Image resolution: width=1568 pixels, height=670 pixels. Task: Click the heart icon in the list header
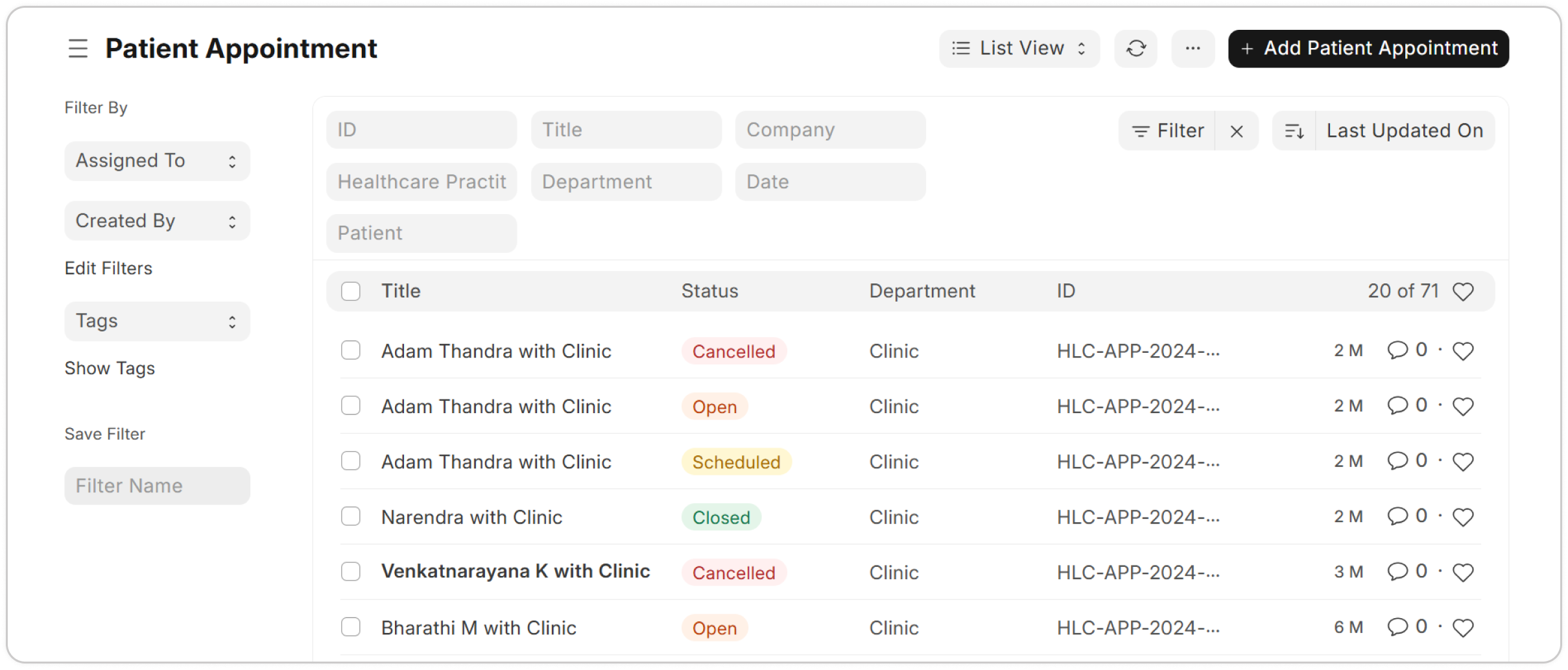click(1463, 292)
